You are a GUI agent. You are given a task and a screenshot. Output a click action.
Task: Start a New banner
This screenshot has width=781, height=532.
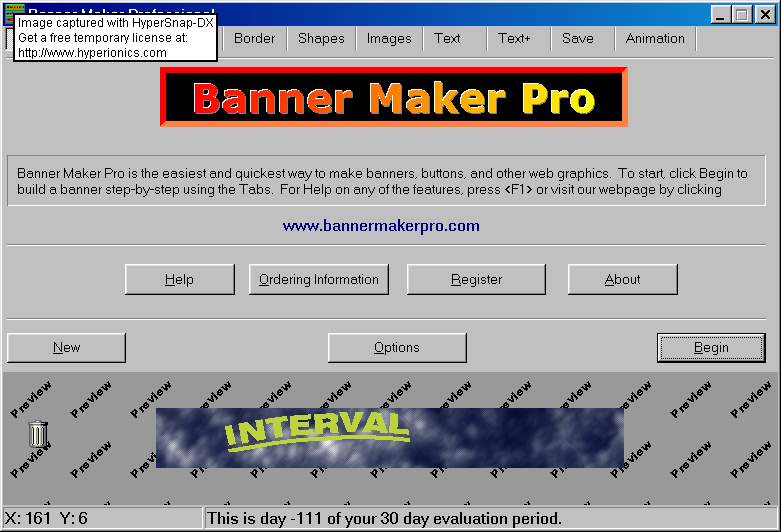click(x=66, y=348)
